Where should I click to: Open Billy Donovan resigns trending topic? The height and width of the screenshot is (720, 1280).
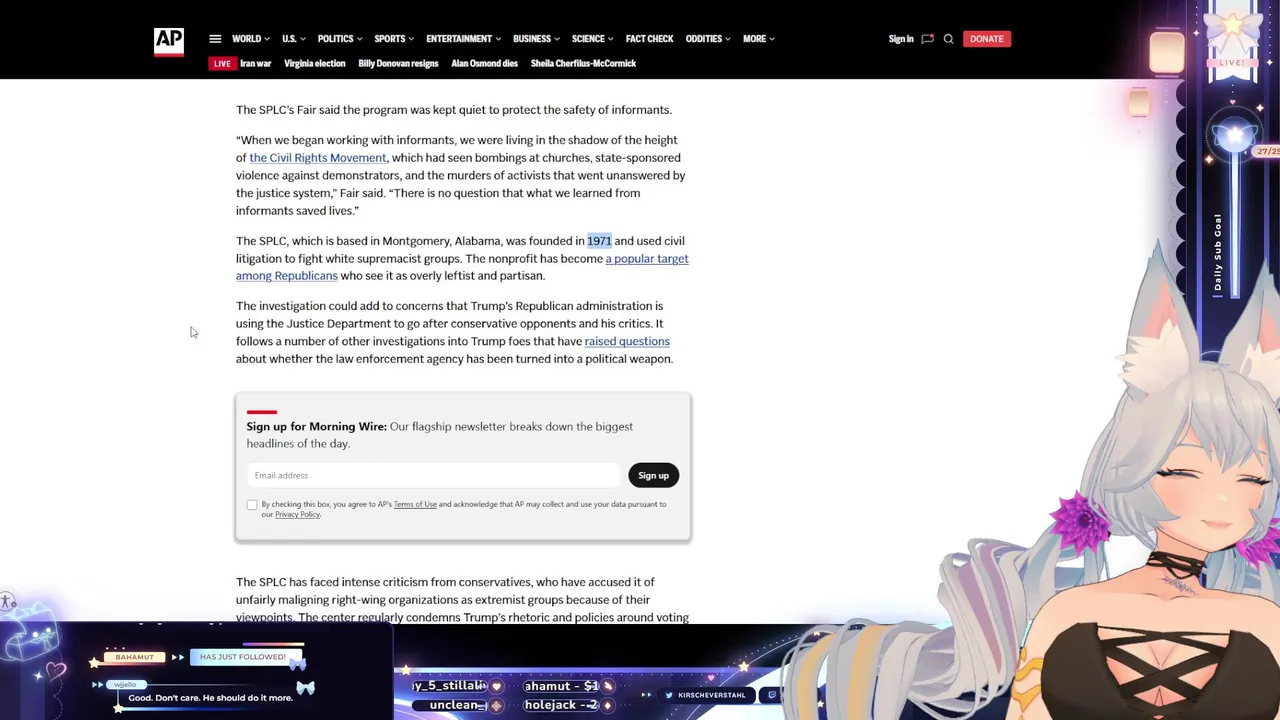(398, 64)
